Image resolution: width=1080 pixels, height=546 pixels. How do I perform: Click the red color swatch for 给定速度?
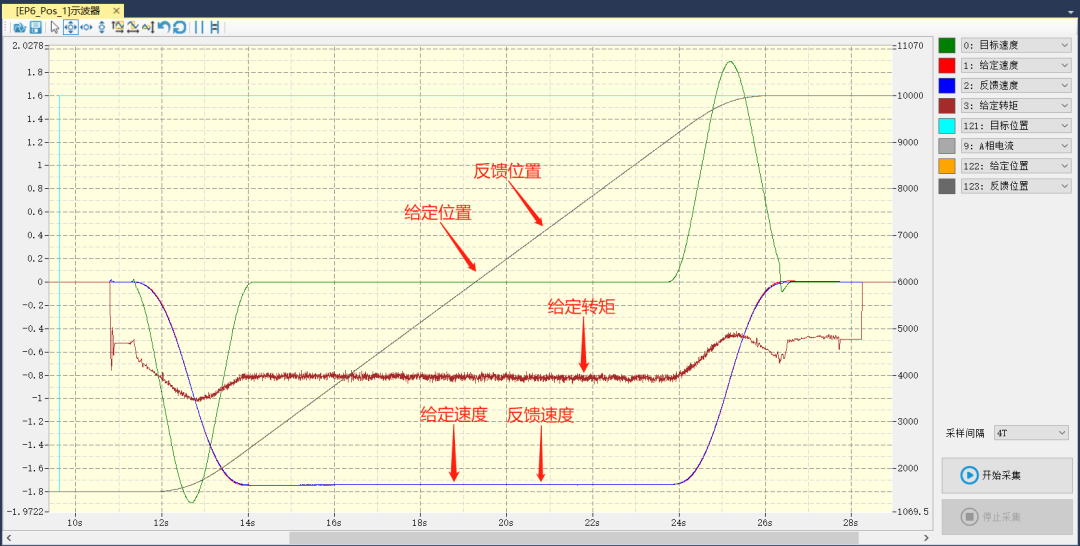pyautogui.click(x=947, y=65)
